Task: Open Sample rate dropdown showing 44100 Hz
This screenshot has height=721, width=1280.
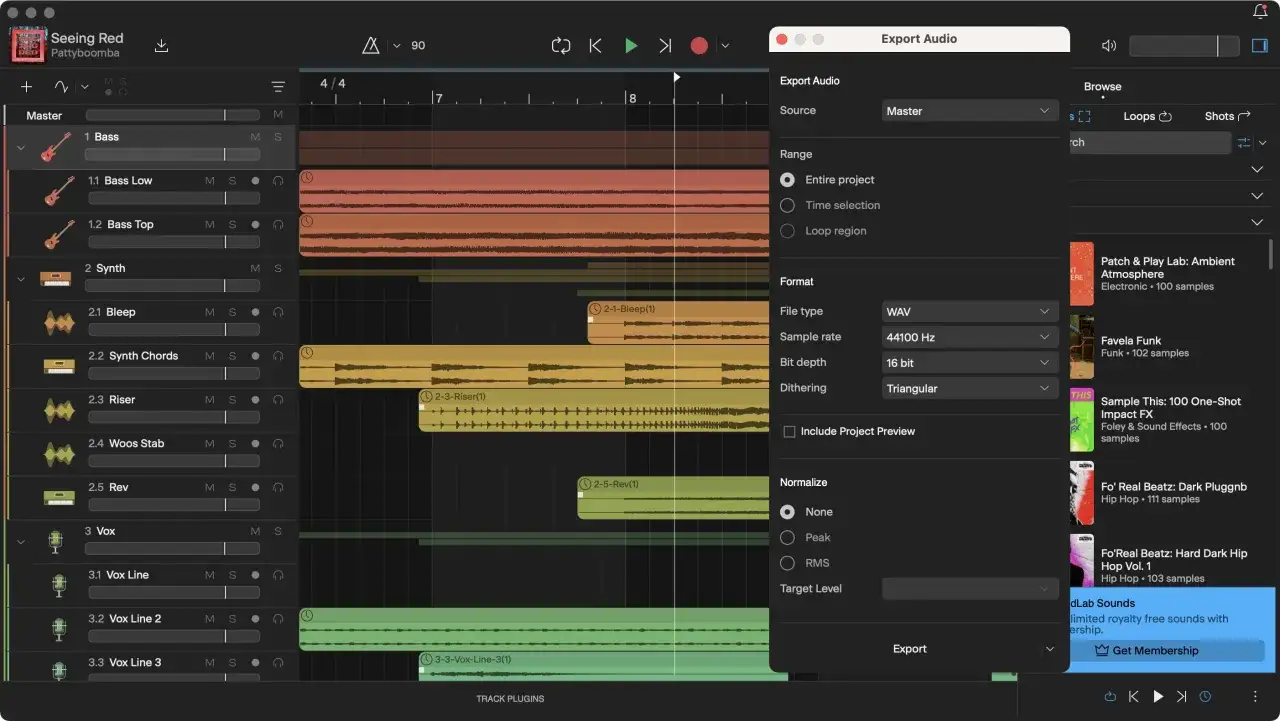Action: click(x=969, y=337)
